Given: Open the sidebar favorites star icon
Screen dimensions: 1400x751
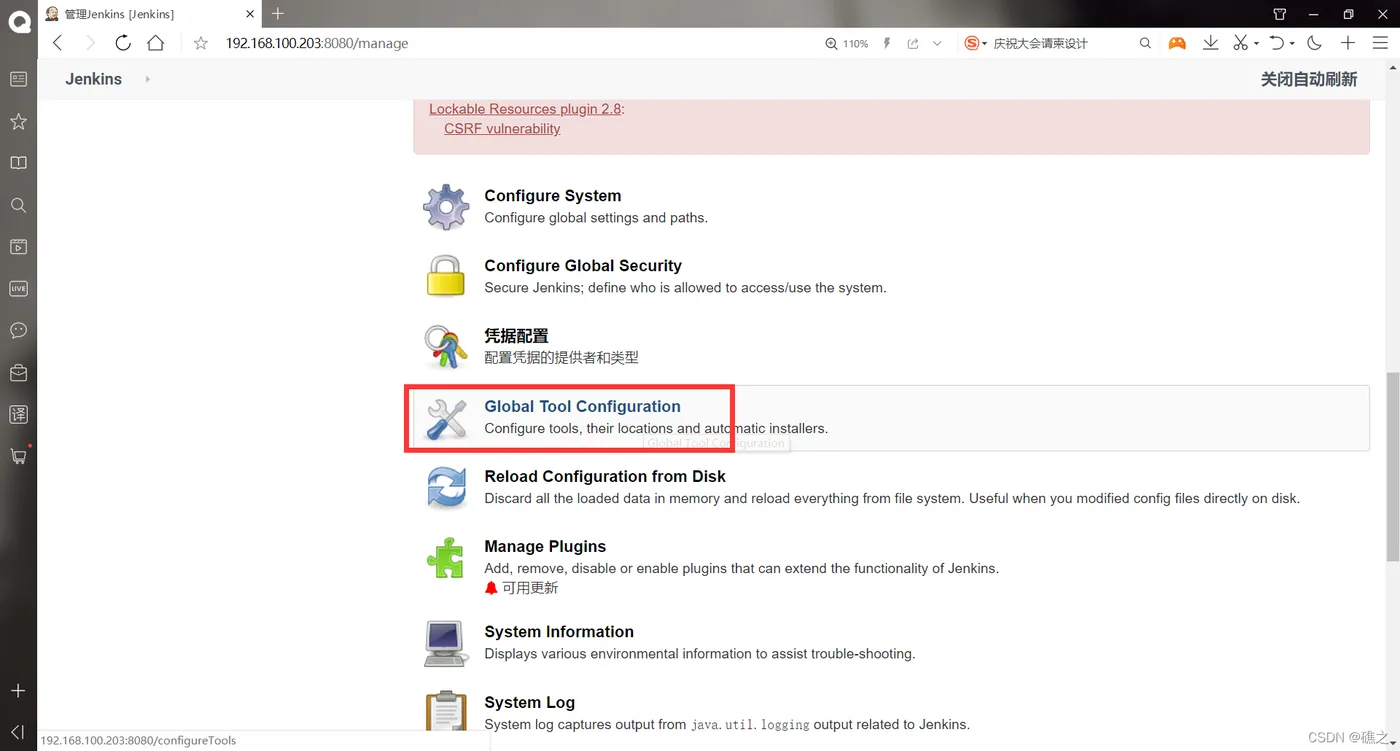Looking at the screenshot, I should pos(18,121).
